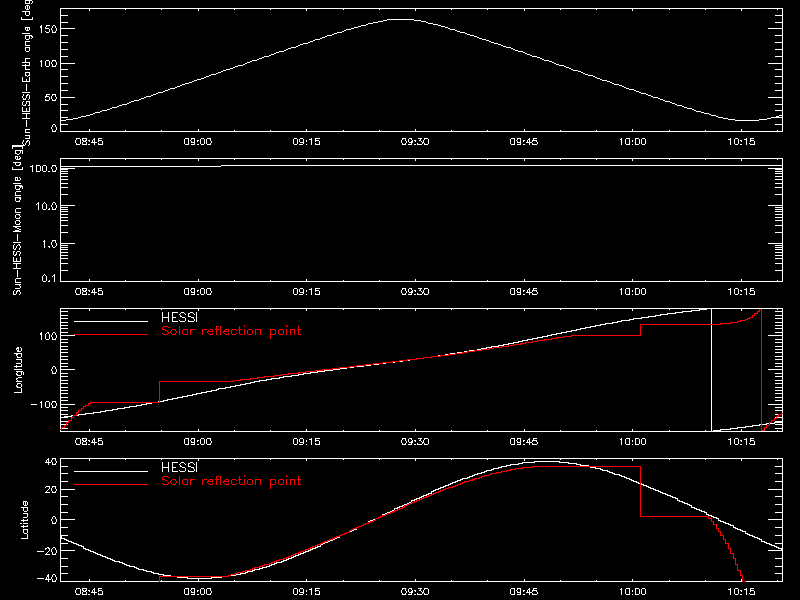Viewport: 800px width, 600px height.
Task: Select 10:15 tick below the Earth angle plot
Action: pyautogui.click(x=741, y=142)
